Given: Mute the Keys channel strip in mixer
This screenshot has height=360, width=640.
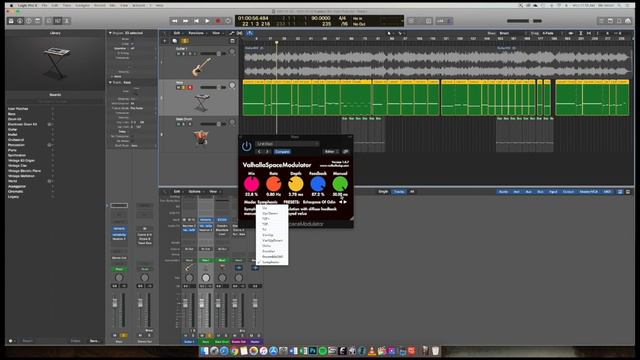Looking at the screenshot, I should click(202, 336).
